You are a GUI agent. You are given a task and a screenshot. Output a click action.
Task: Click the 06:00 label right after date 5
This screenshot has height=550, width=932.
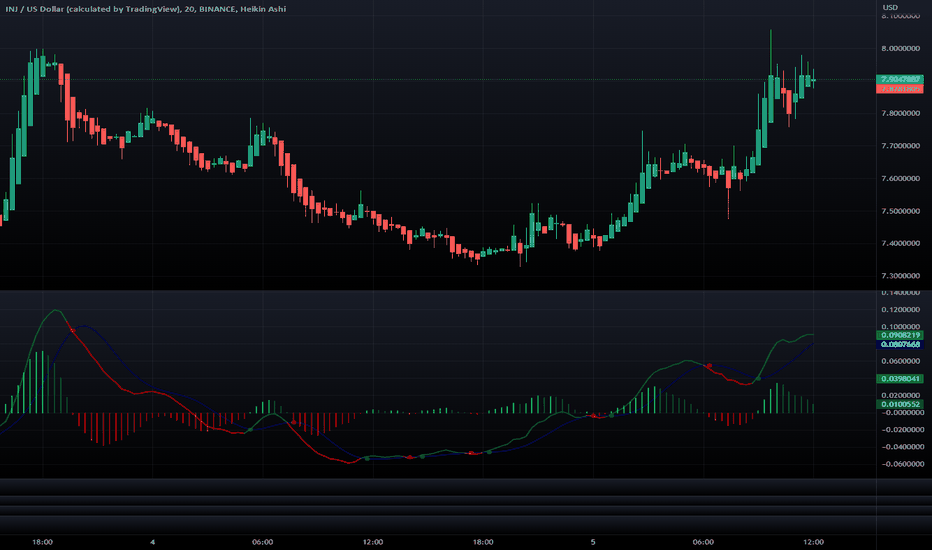click(x=703, y=542)
